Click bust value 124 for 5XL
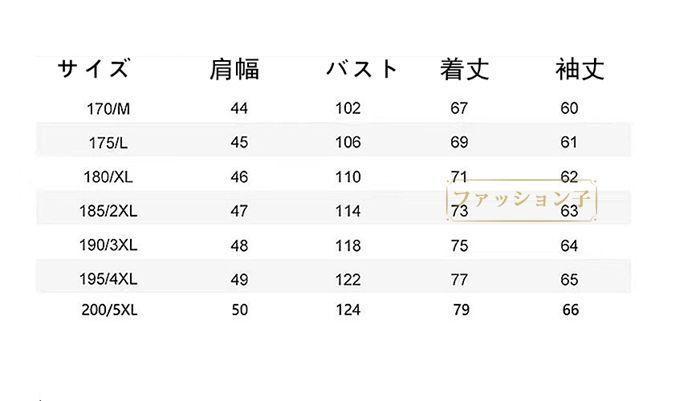700x401 pixels. point(348,310)
